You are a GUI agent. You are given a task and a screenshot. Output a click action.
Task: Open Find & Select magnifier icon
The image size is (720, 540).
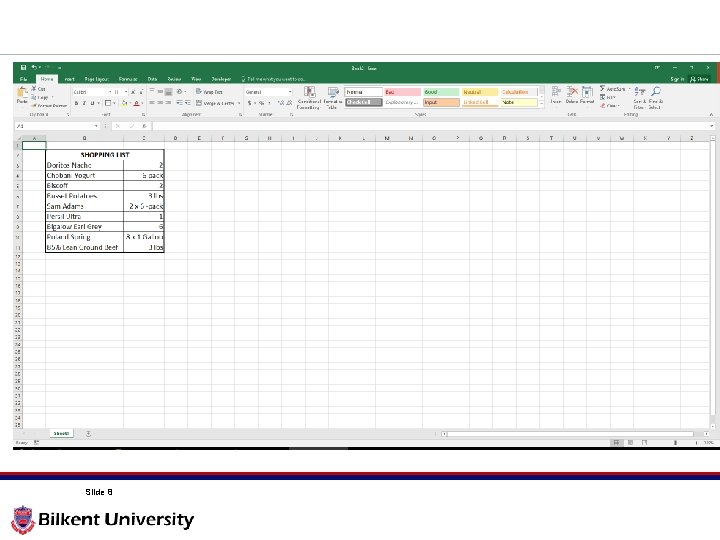(656, 91)
